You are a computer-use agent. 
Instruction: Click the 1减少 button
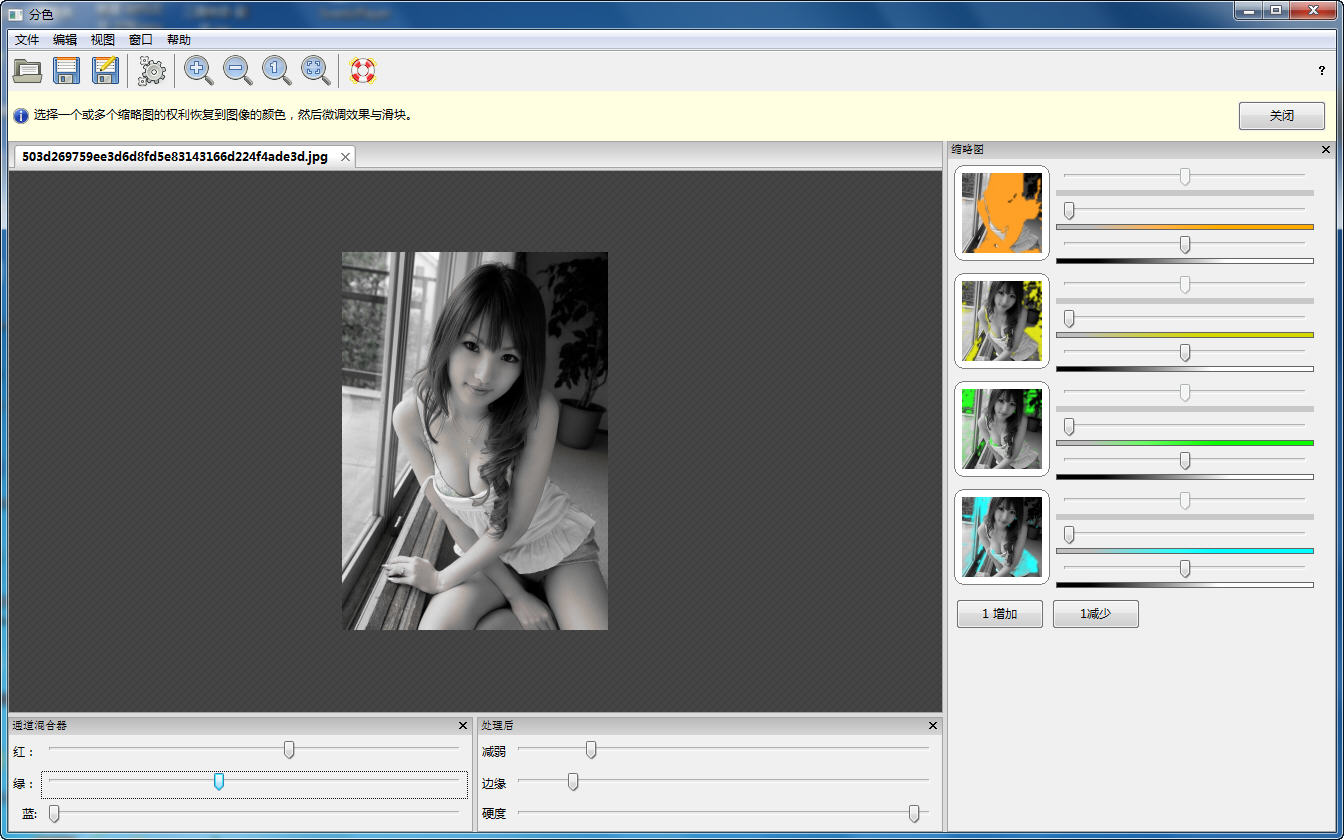pyautogui.click(x=1096, y=614)
